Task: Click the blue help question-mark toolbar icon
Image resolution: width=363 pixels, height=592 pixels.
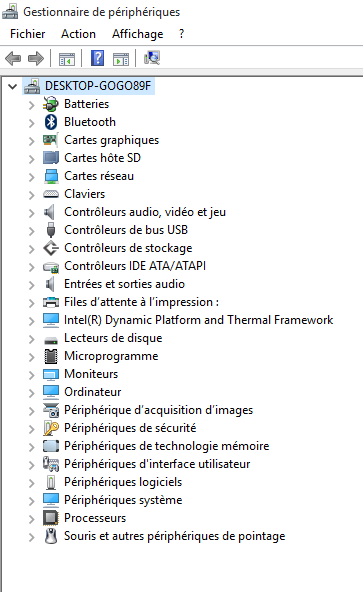Action: coord(97,59)
